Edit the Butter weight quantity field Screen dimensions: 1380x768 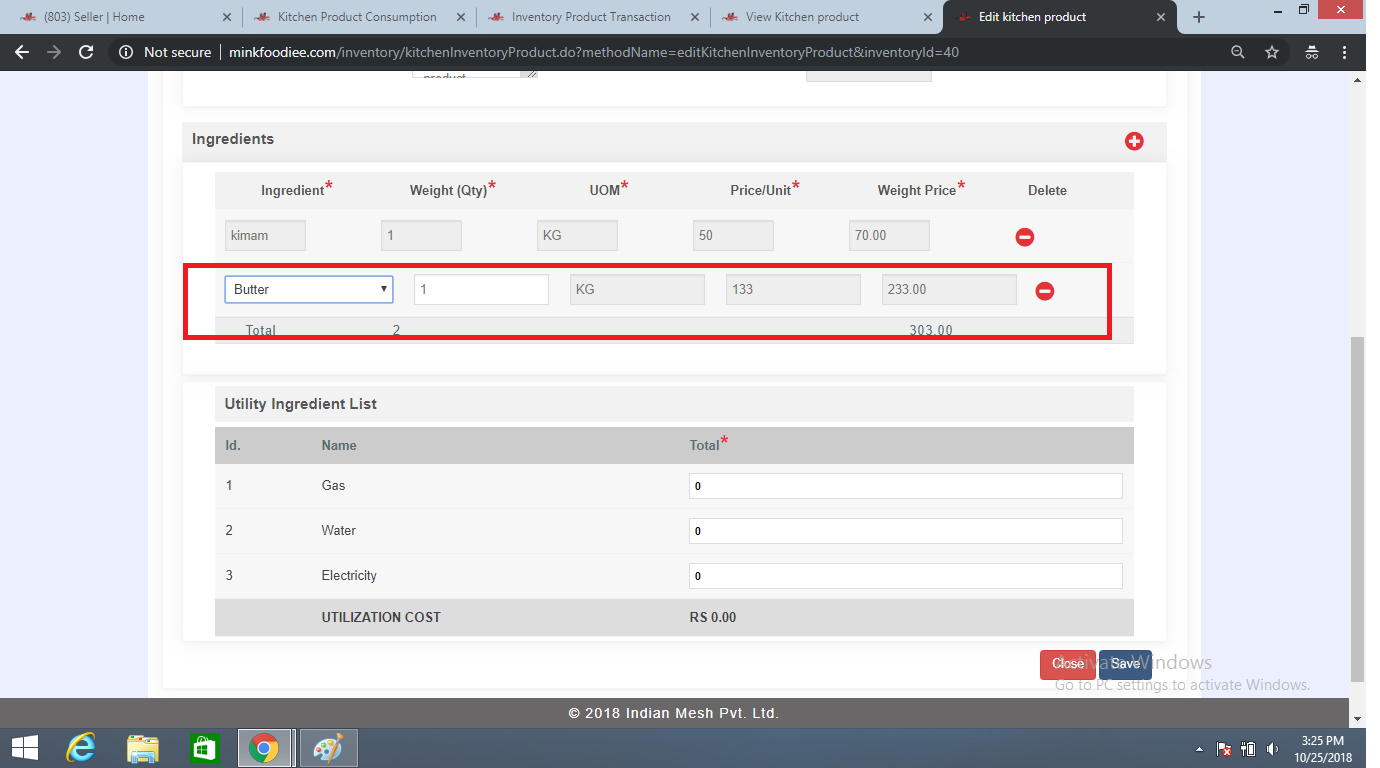coord(481,289)
